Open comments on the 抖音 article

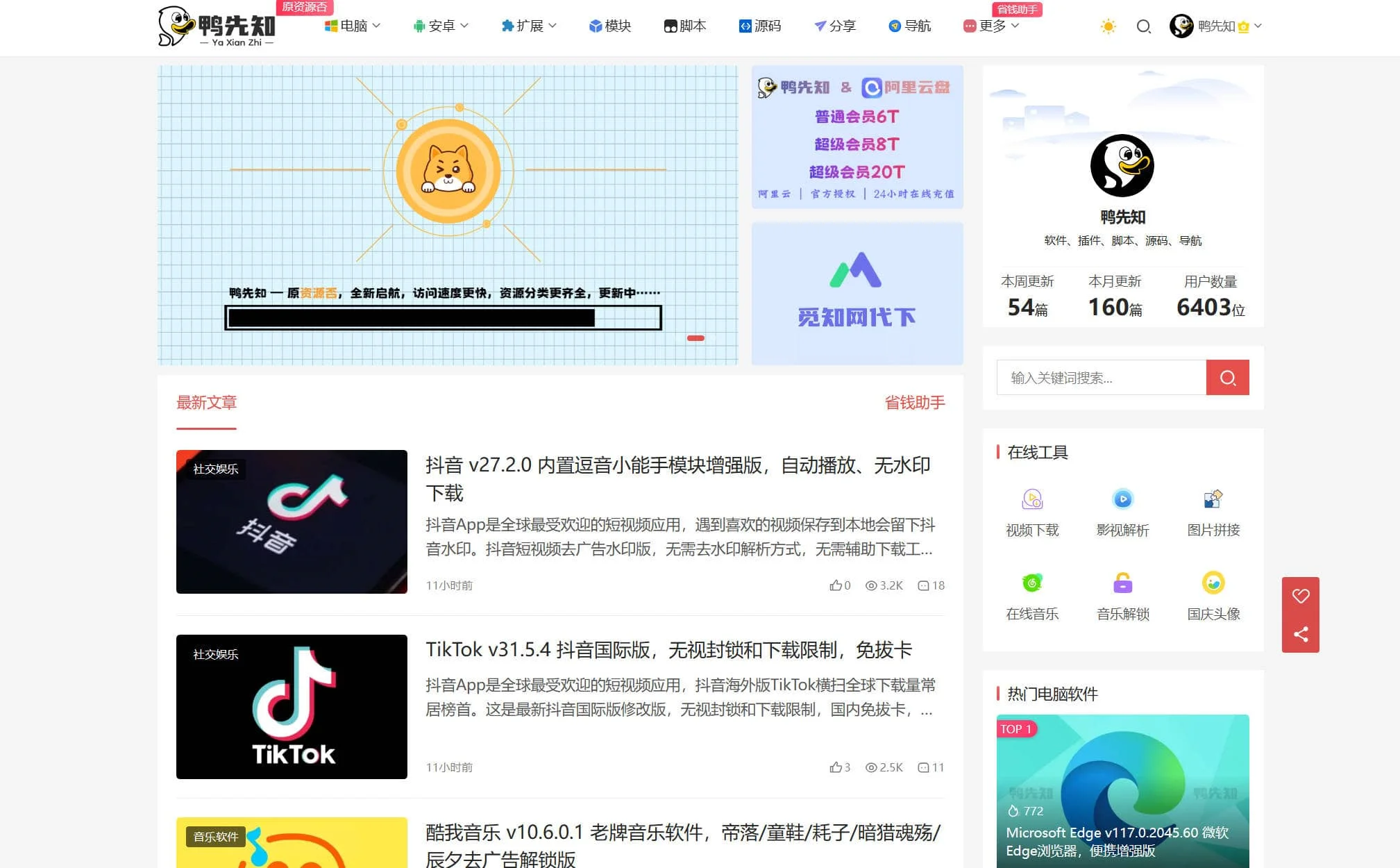(931, 585)
